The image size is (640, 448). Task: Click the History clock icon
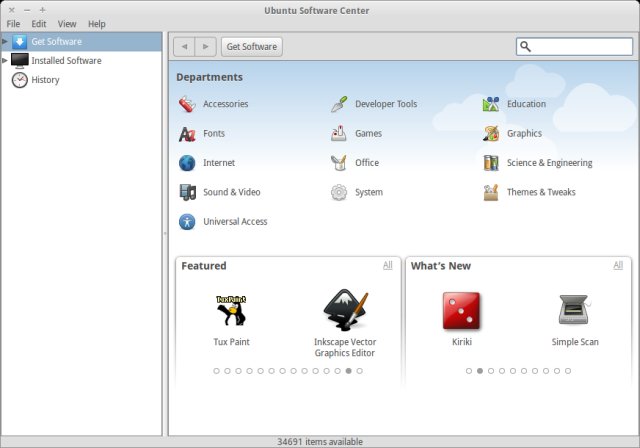20,80
